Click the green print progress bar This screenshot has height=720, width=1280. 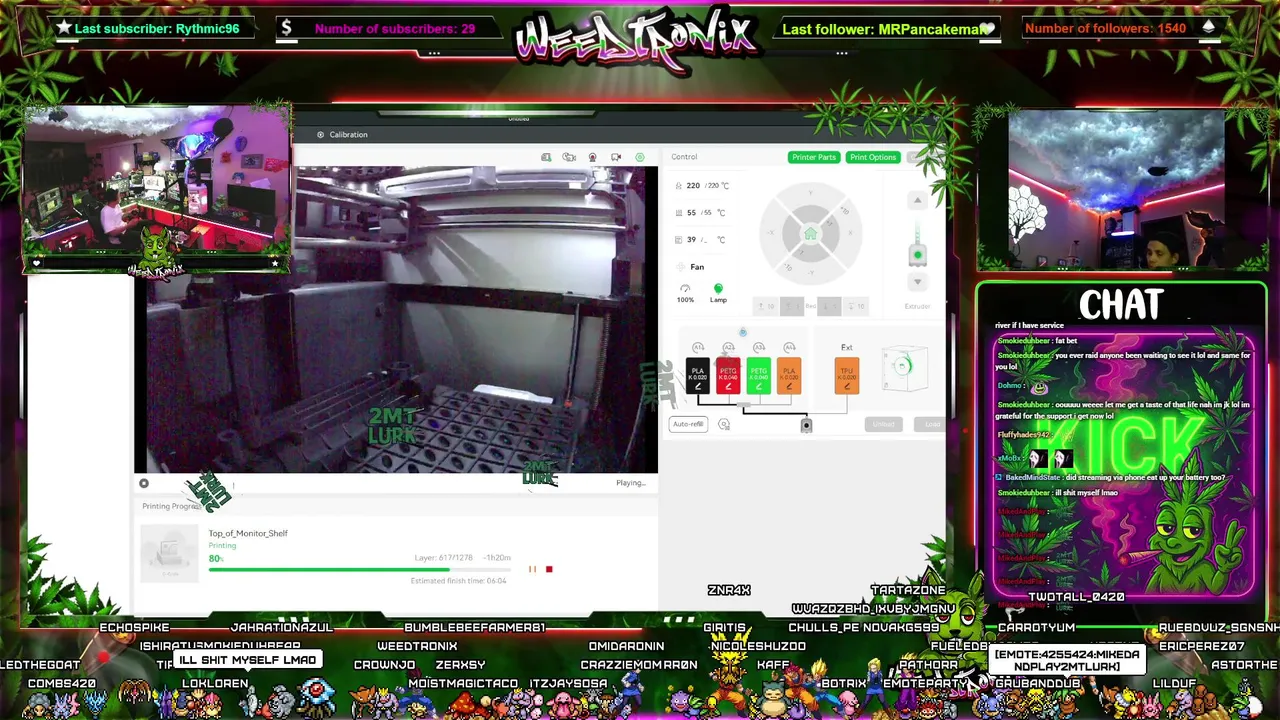360,569
